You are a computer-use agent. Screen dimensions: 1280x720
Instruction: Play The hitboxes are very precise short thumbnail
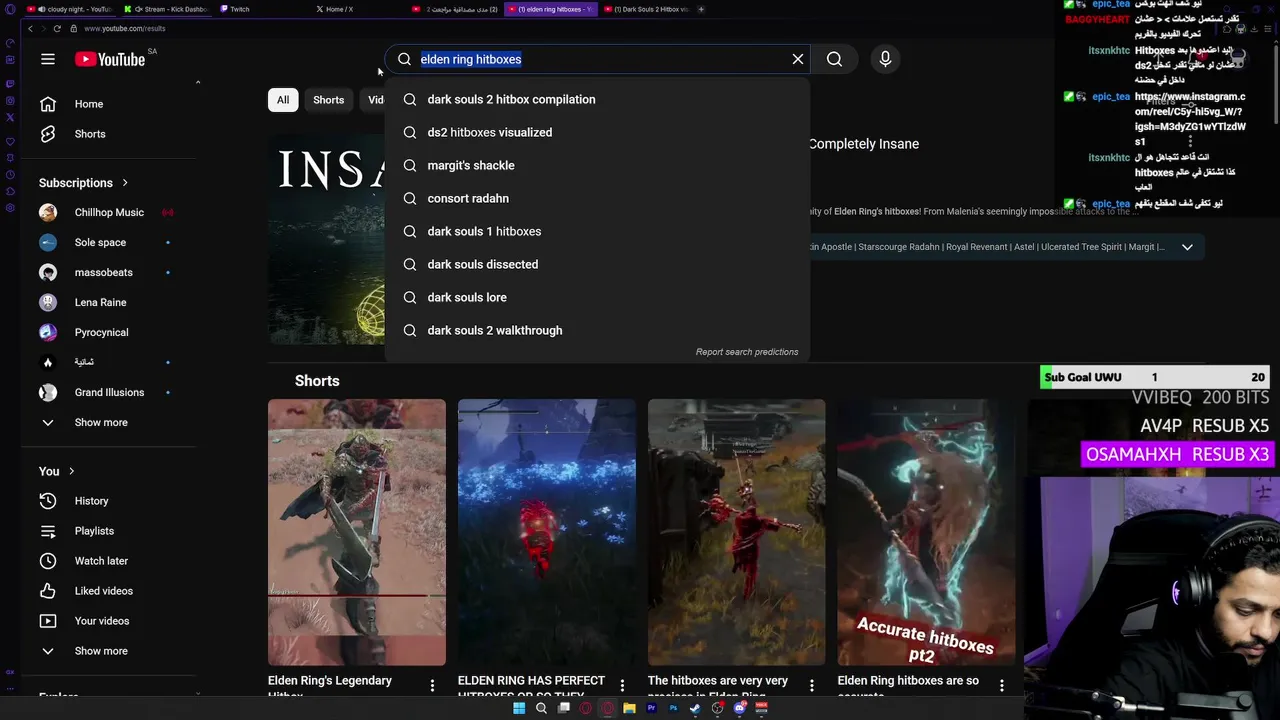tap(737, 532)
